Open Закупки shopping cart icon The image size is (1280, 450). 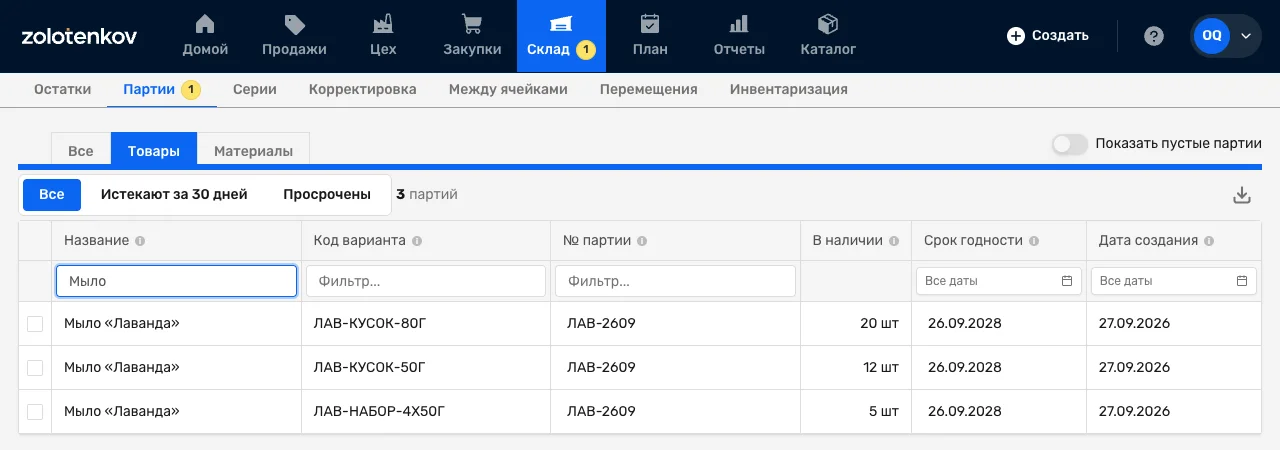tap(472, 24)
